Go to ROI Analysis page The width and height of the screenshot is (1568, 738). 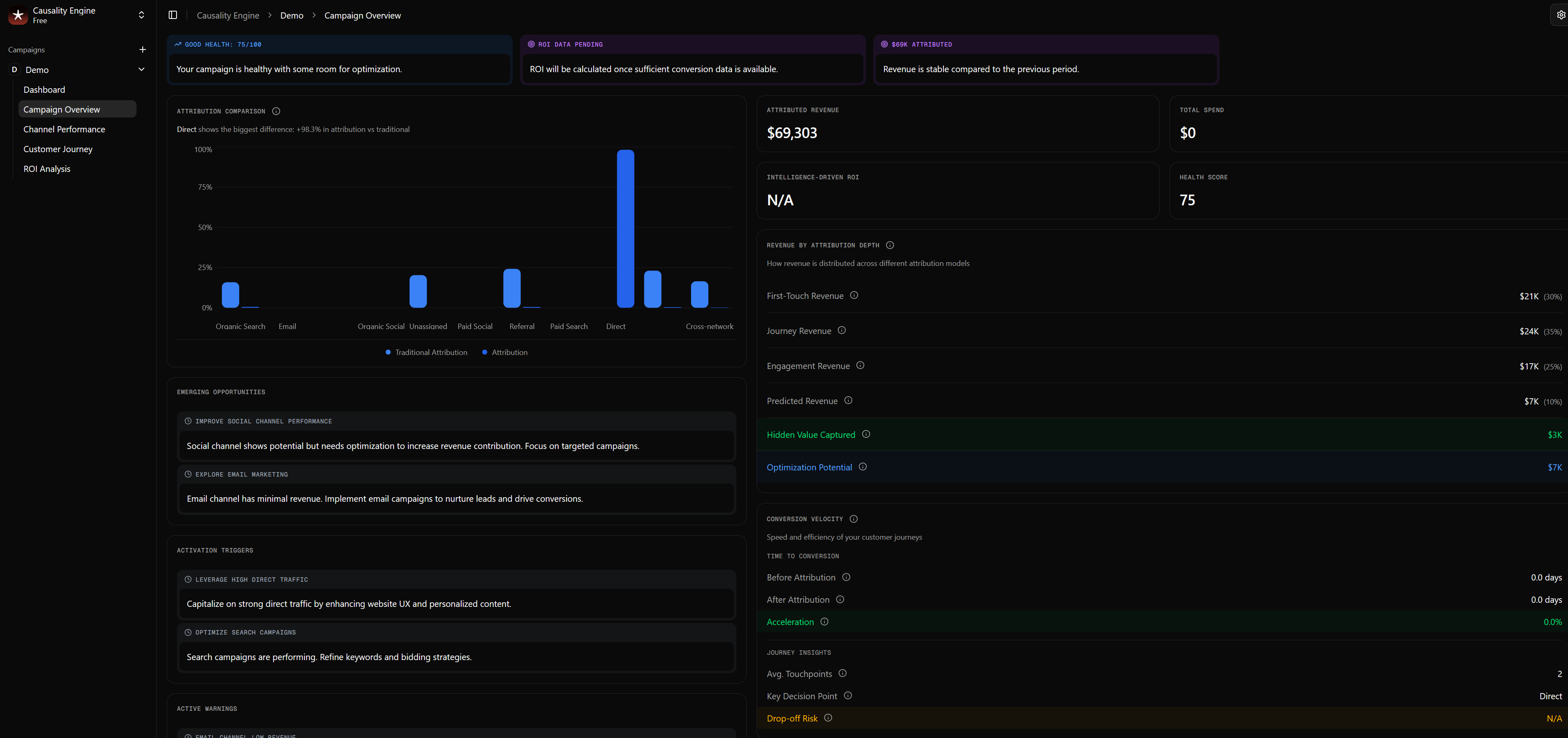click(47, 169)
